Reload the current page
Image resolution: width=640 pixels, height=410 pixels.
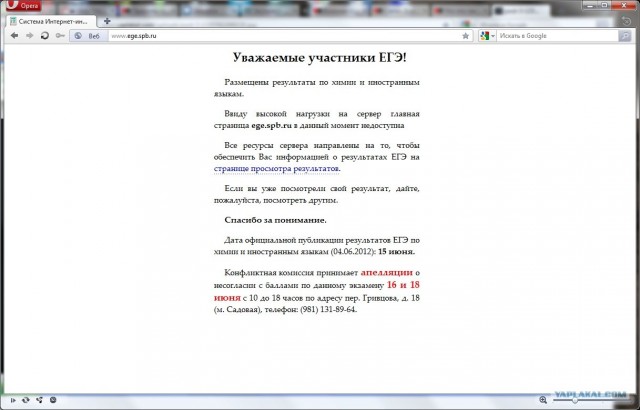(x=44, y=36)
